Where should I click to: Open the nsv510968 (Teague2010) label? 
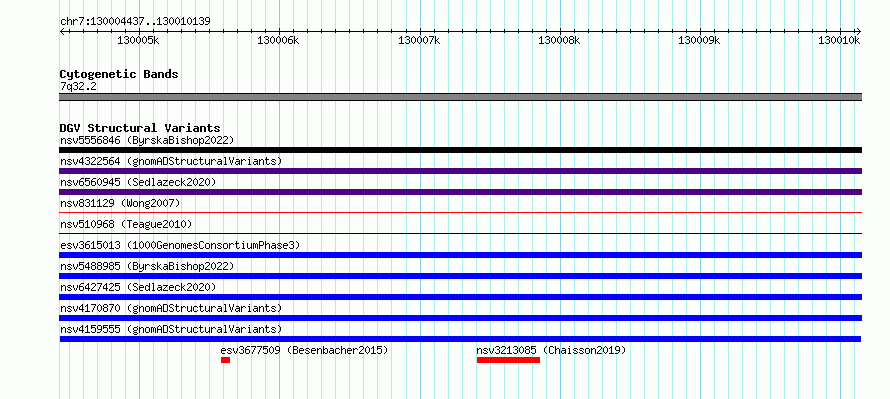coord(126,224)
